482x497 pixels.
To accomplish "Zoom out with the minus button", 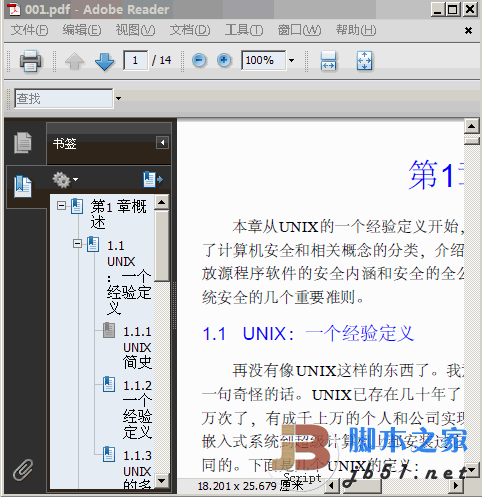I will (199, 60).
